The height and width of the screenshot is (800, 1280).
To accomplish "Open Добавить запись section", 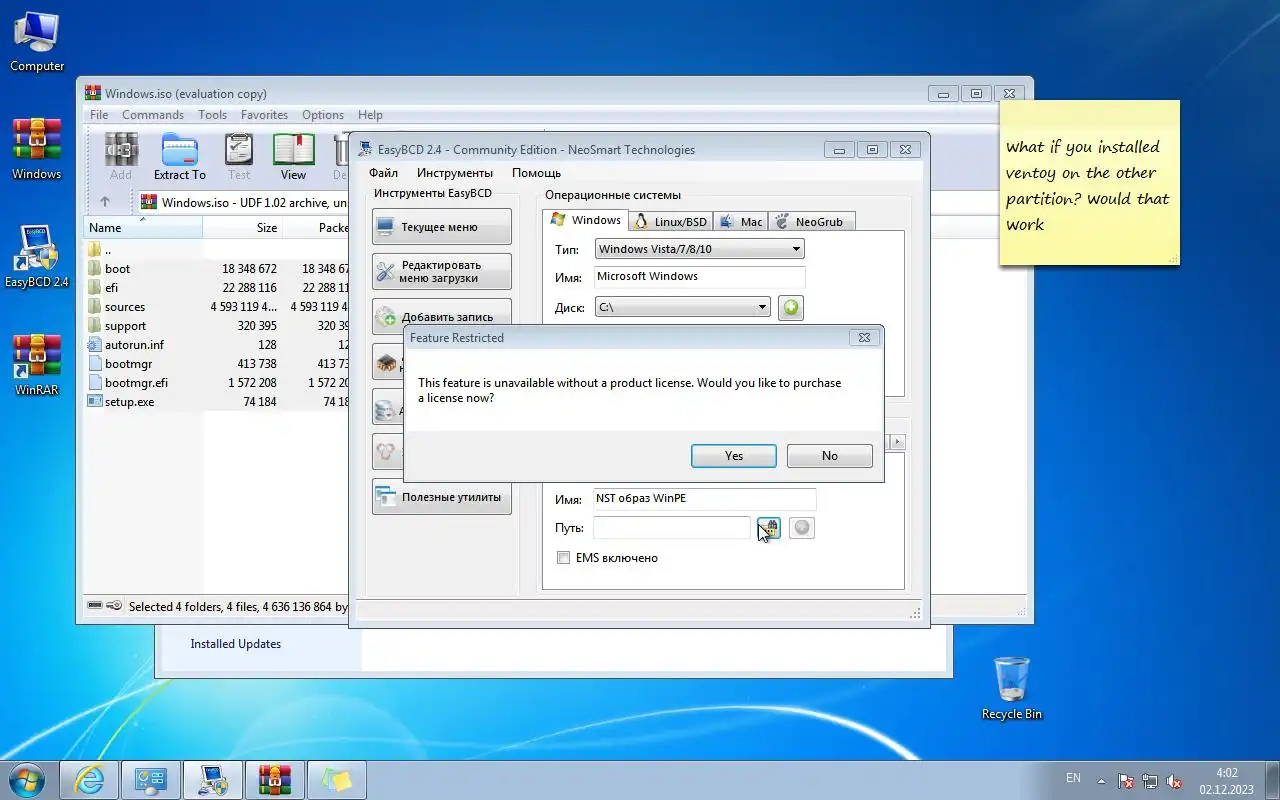I will pos(441,316).
